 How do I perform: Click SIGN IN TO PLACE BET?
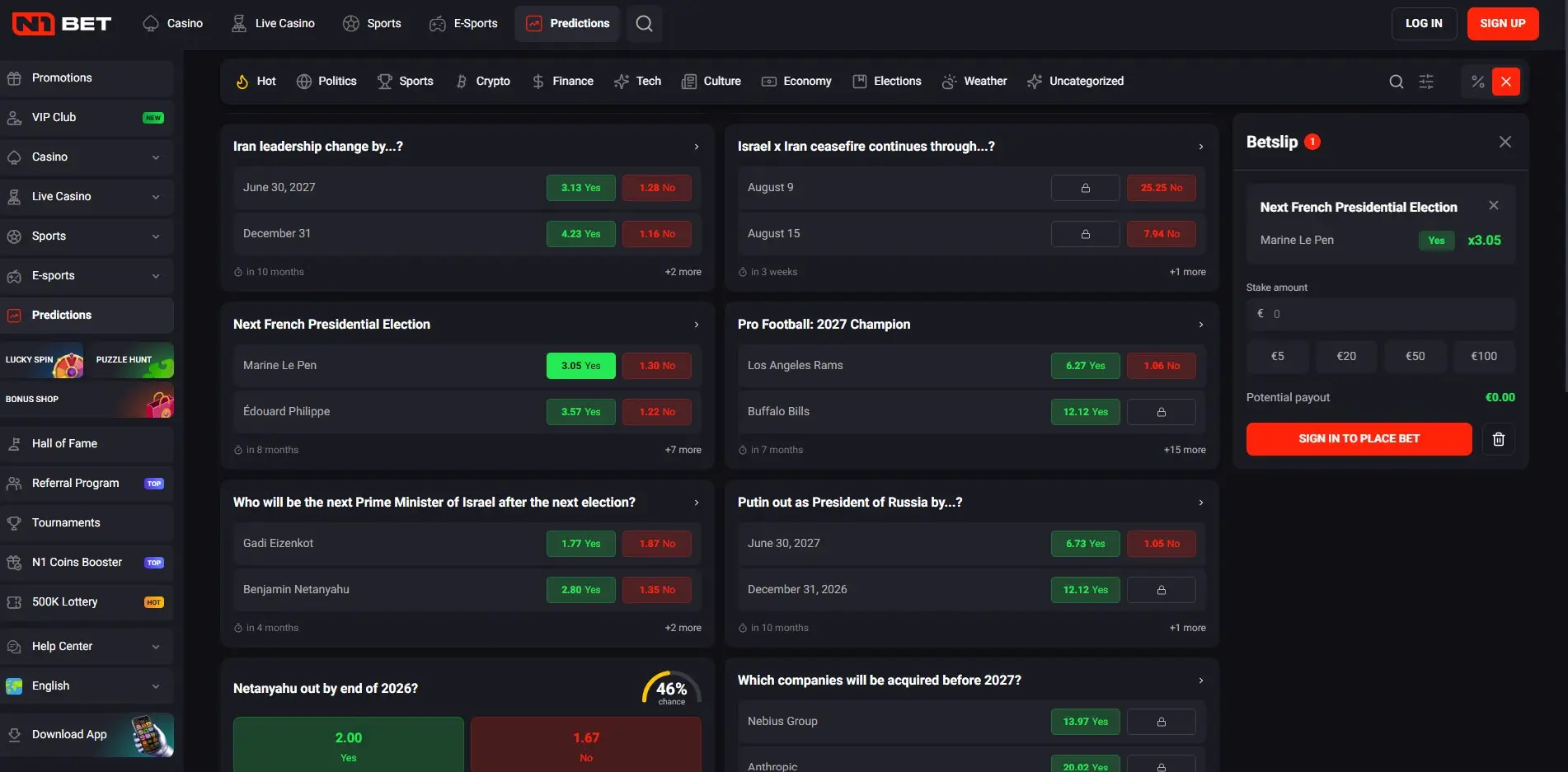[1359, 439]
